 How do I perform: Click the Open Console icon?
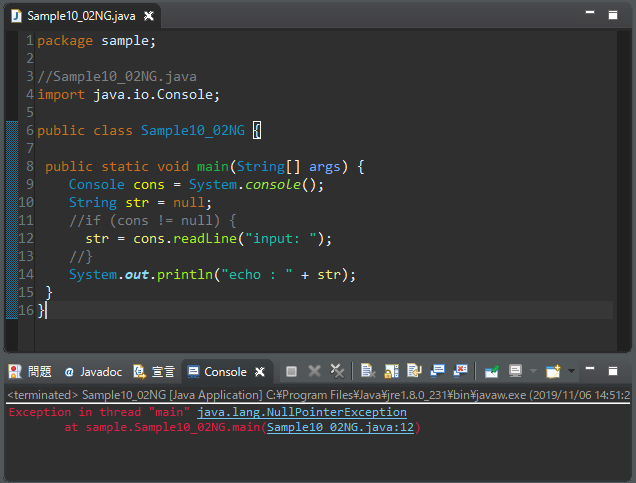click(552, 371)
